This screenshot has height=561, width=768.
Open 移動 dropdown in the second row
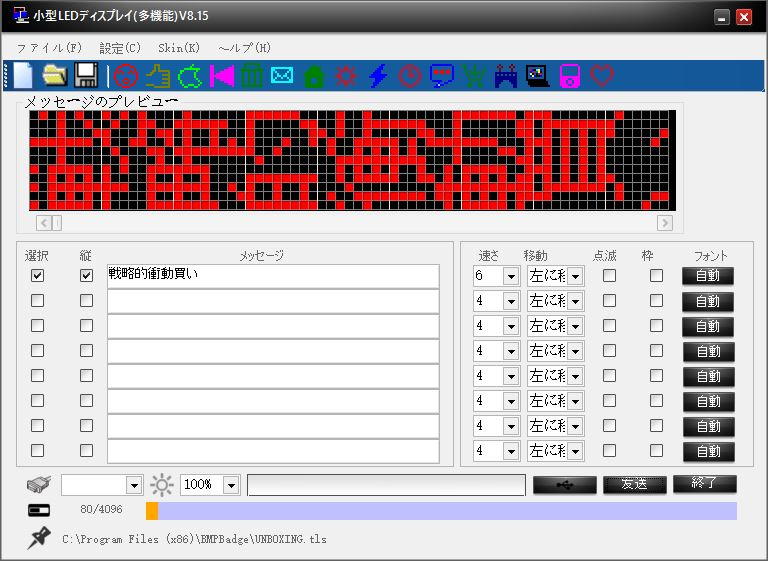[x=576, y=301]
